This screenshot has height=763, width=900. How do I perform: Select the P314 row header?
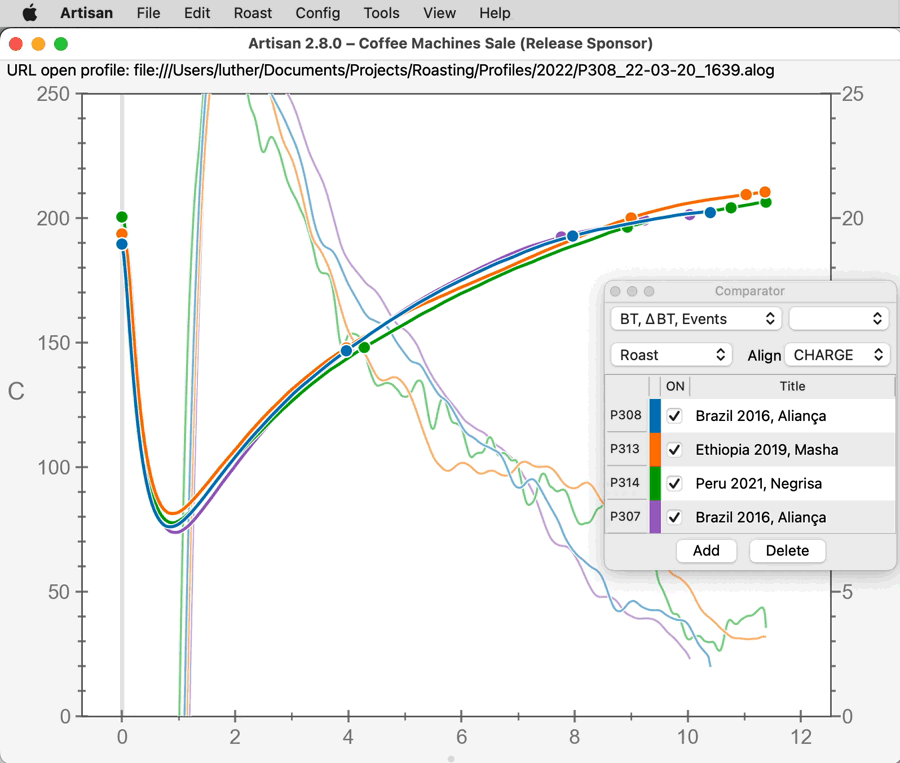tap(626, 483)
